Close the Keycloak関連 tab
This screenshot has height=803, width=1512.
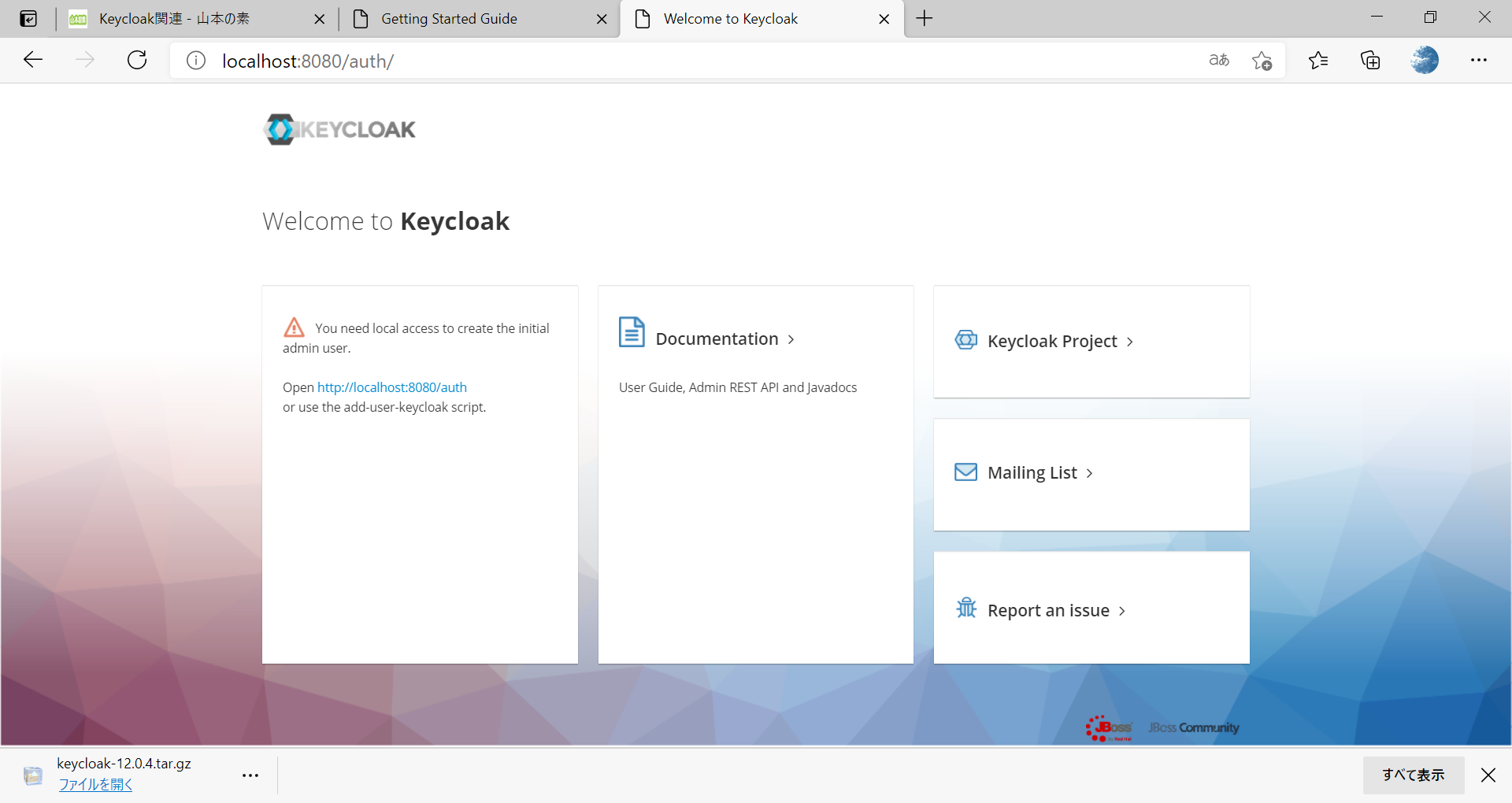pyautogui.click(x=320, y=19)
